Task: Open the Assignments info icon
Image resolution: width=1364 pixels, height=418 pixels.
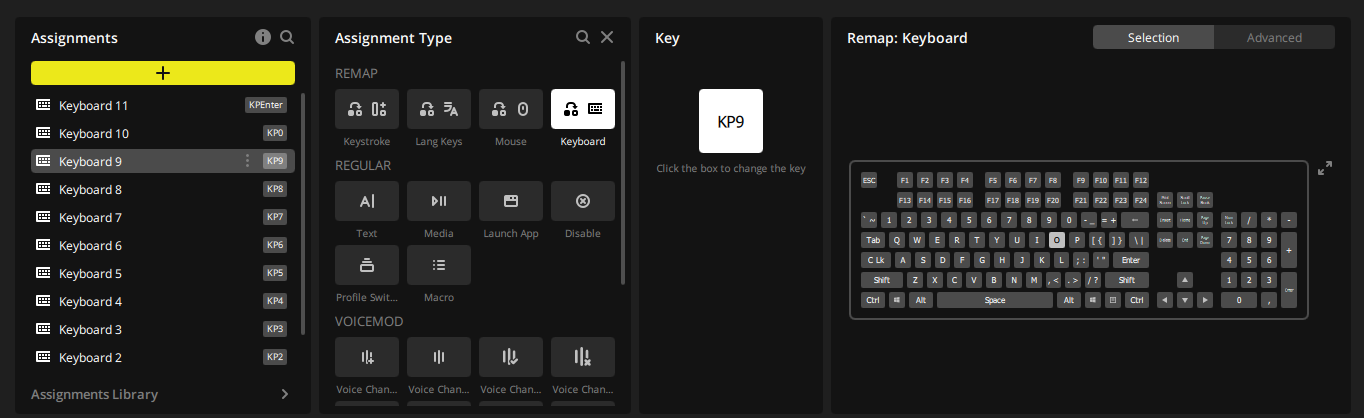Action: click(x=263, y=37)
